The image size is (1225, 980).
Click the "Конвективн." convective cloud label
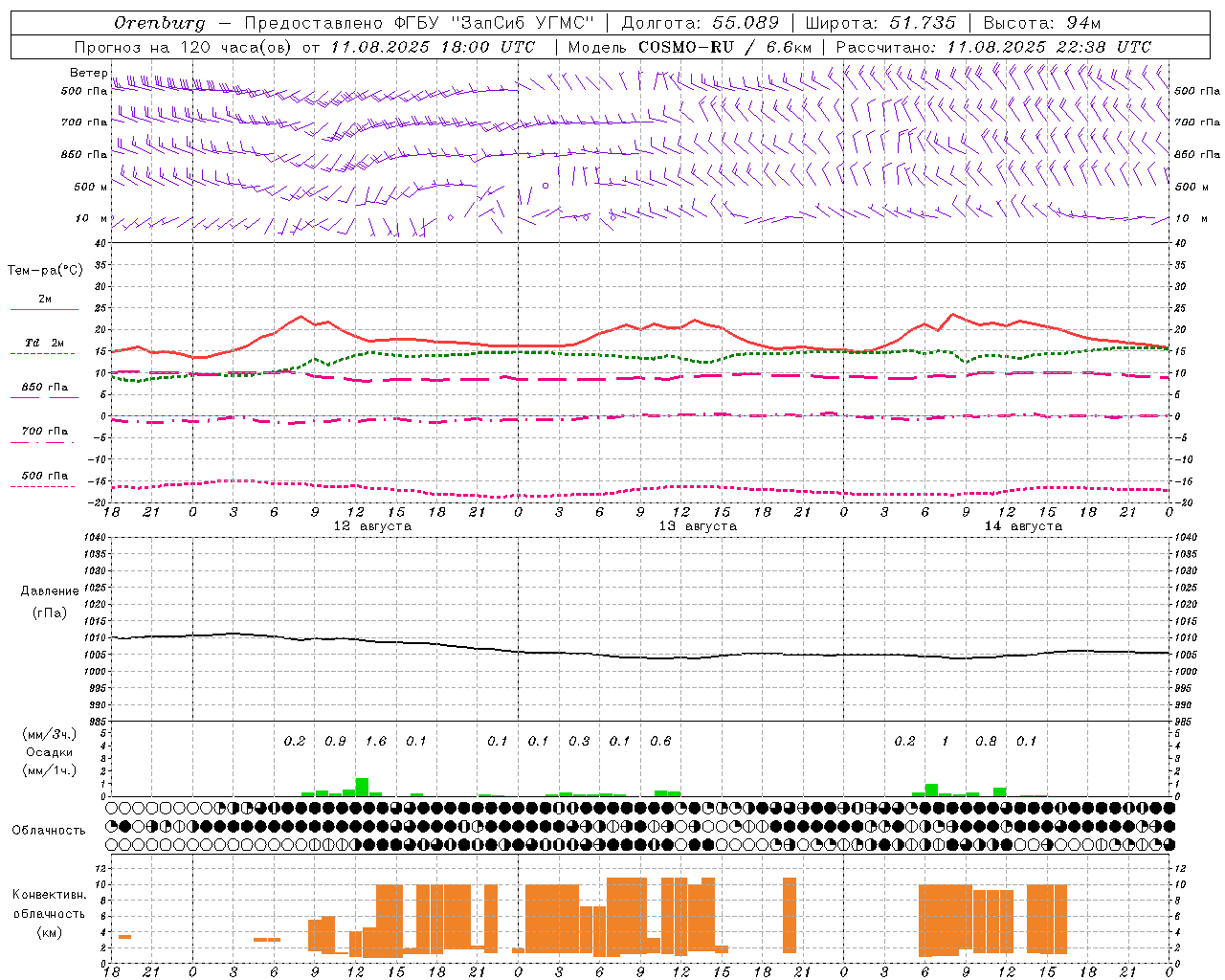coord(50,895)
